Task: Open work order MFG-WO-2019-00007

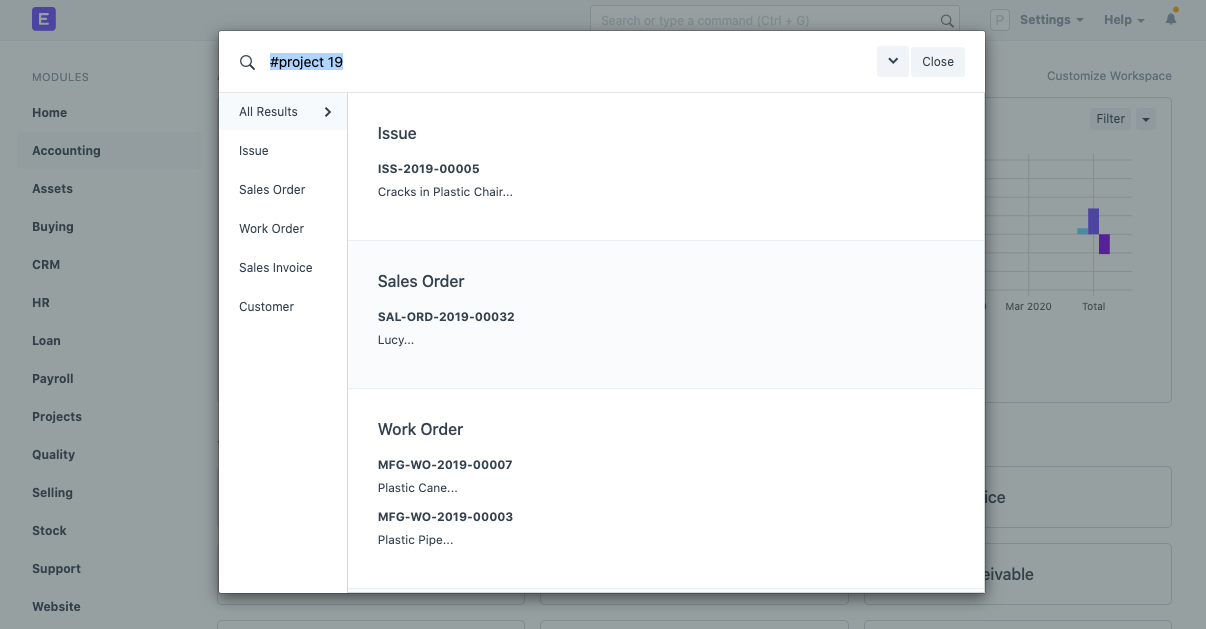Action: point(445,464)
